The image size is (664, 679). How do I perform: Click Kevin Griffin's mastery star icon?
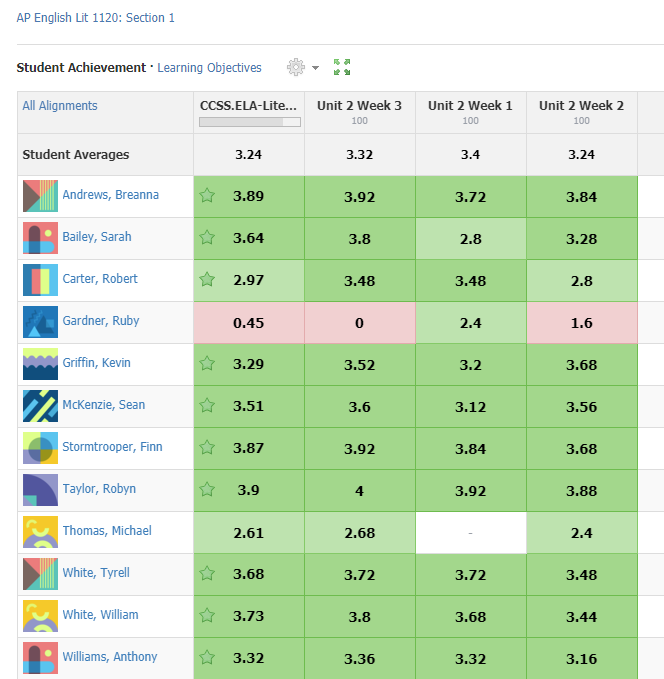pos(208,363)
